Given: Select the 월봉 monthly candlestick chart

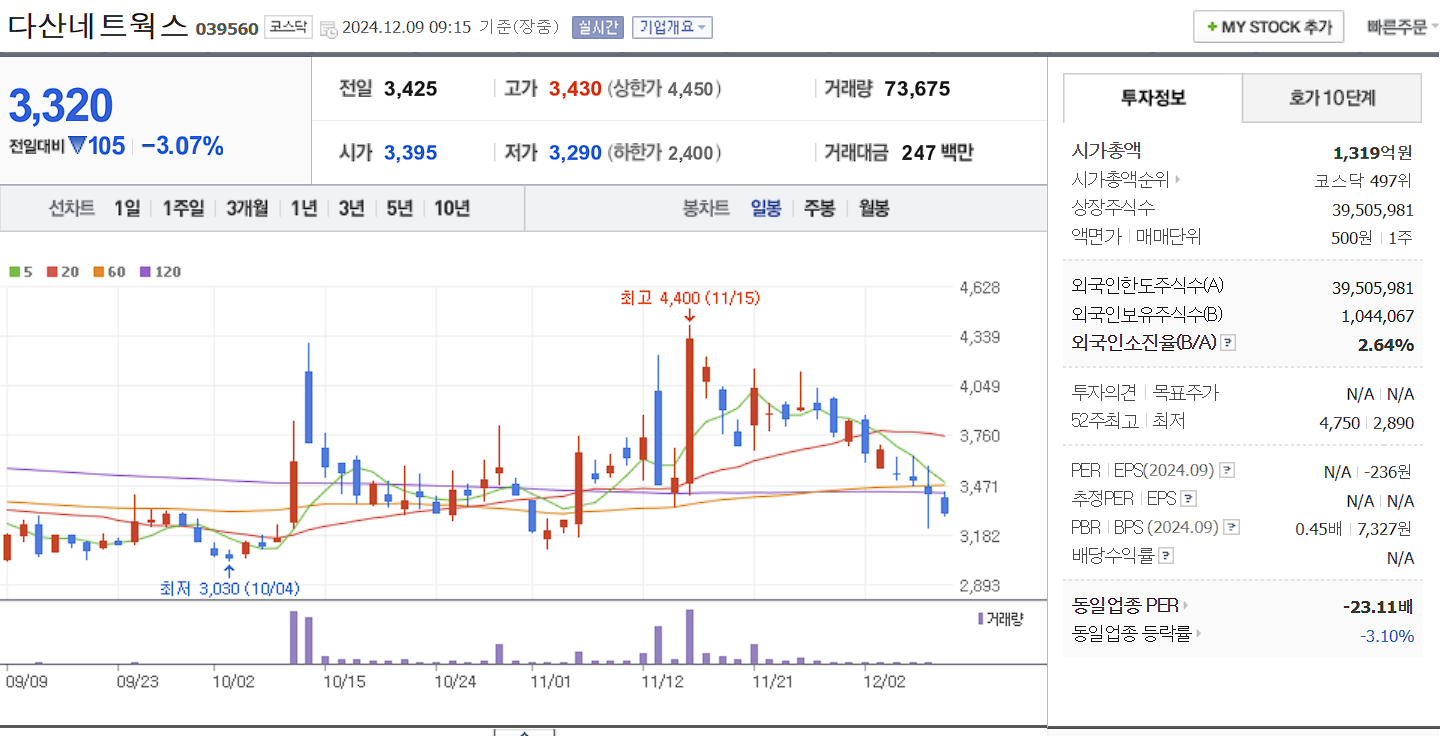Looking at the screenshot, I should point(874,208).
